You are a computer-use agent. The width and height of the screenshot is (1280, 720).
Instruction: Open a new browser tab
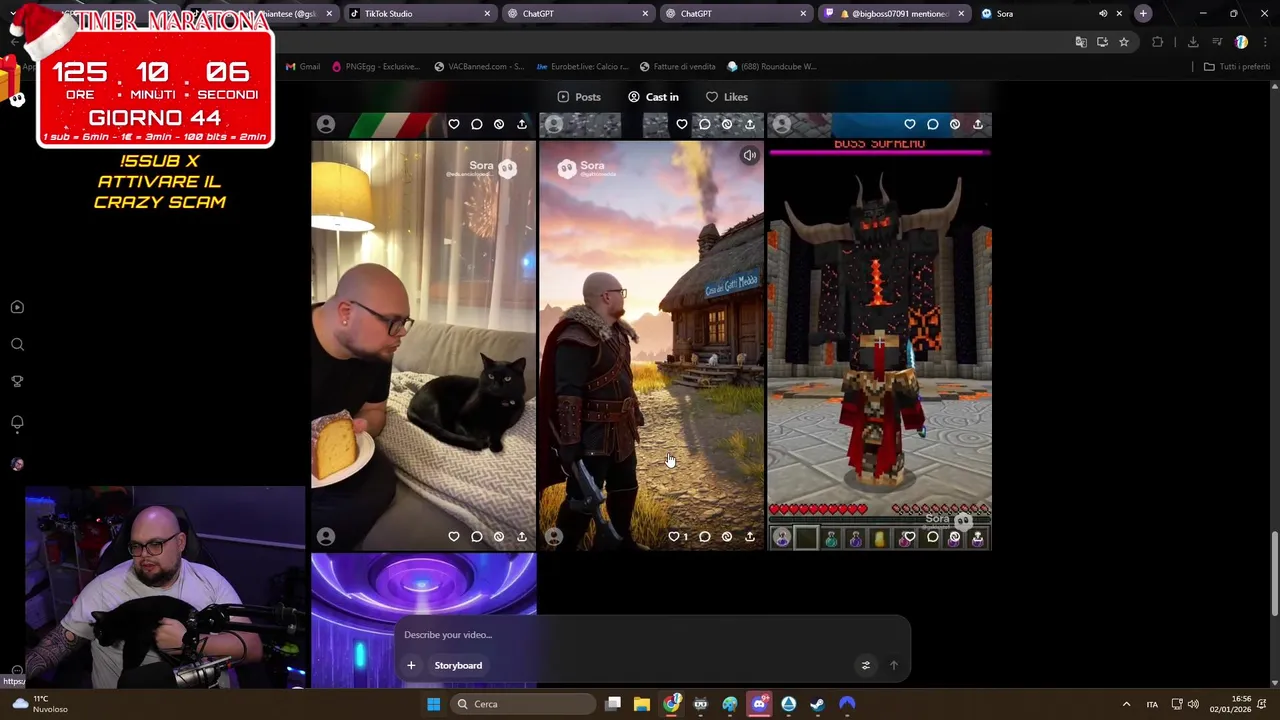click(1143, 14)
